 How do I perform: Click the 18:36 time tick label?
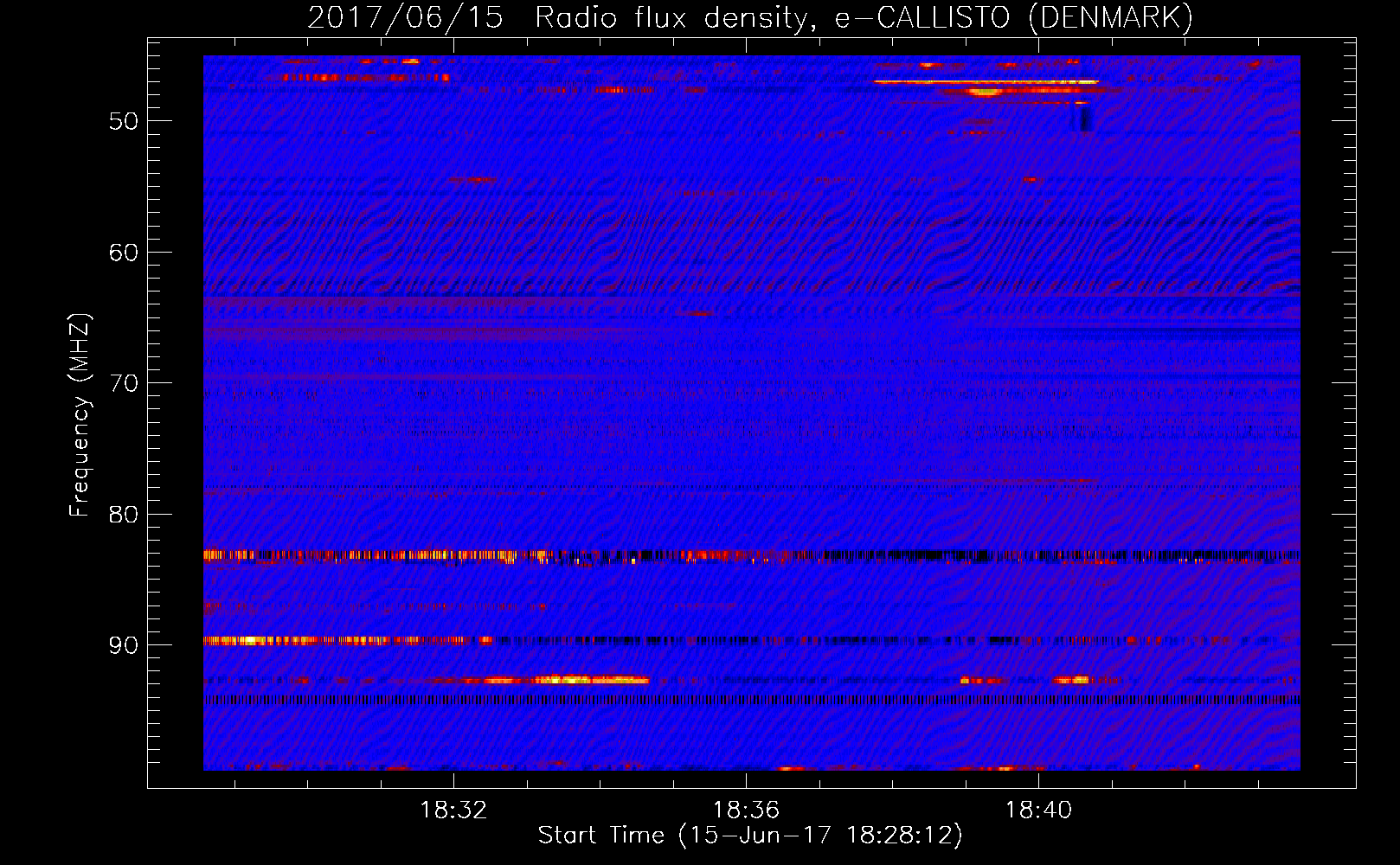(746, 811)
